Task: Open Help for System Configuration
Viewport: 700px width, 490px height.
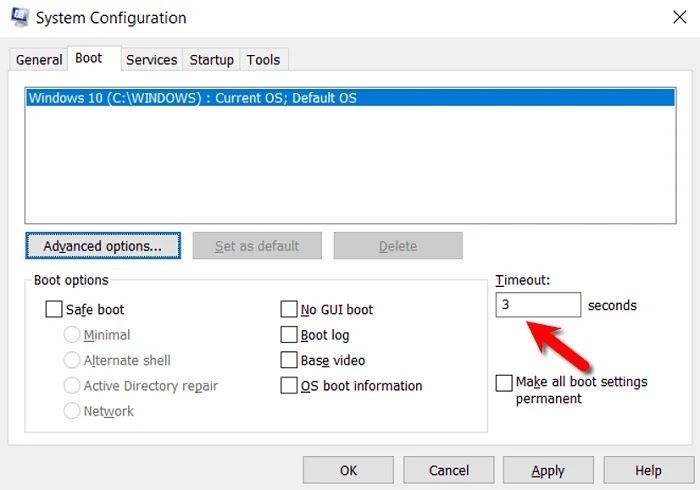Action: pyautogui.click(x=649, y=470)
